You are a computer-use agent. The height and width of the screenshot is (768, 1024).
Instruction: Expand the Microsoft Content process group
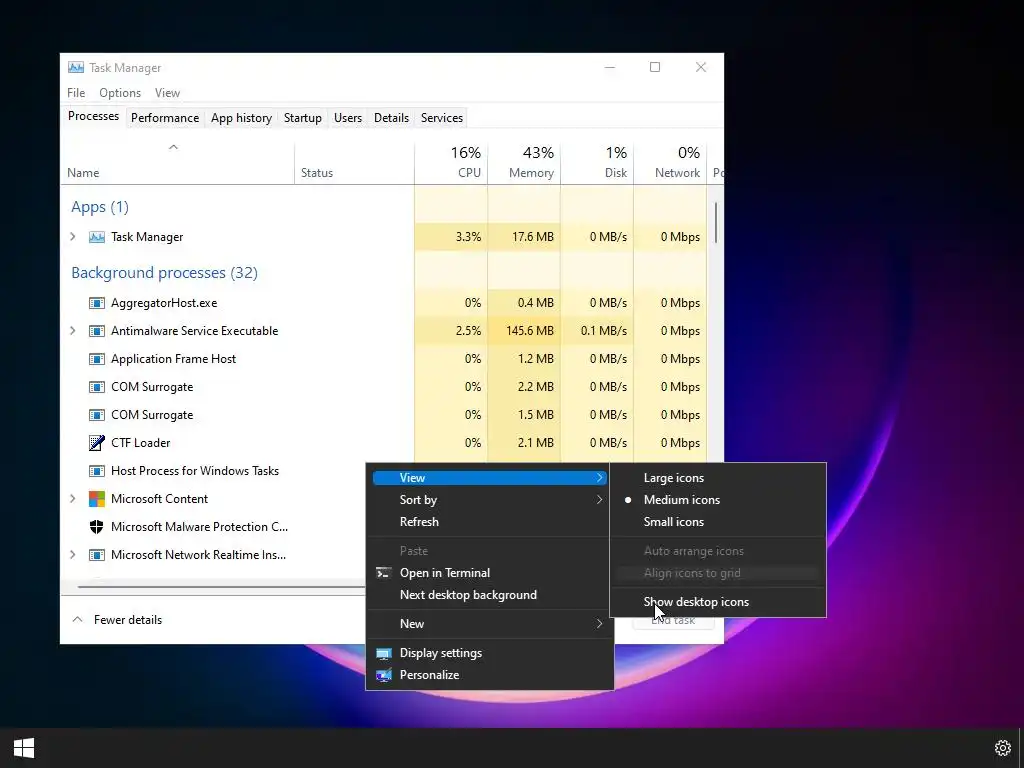(x=72, y=498)
